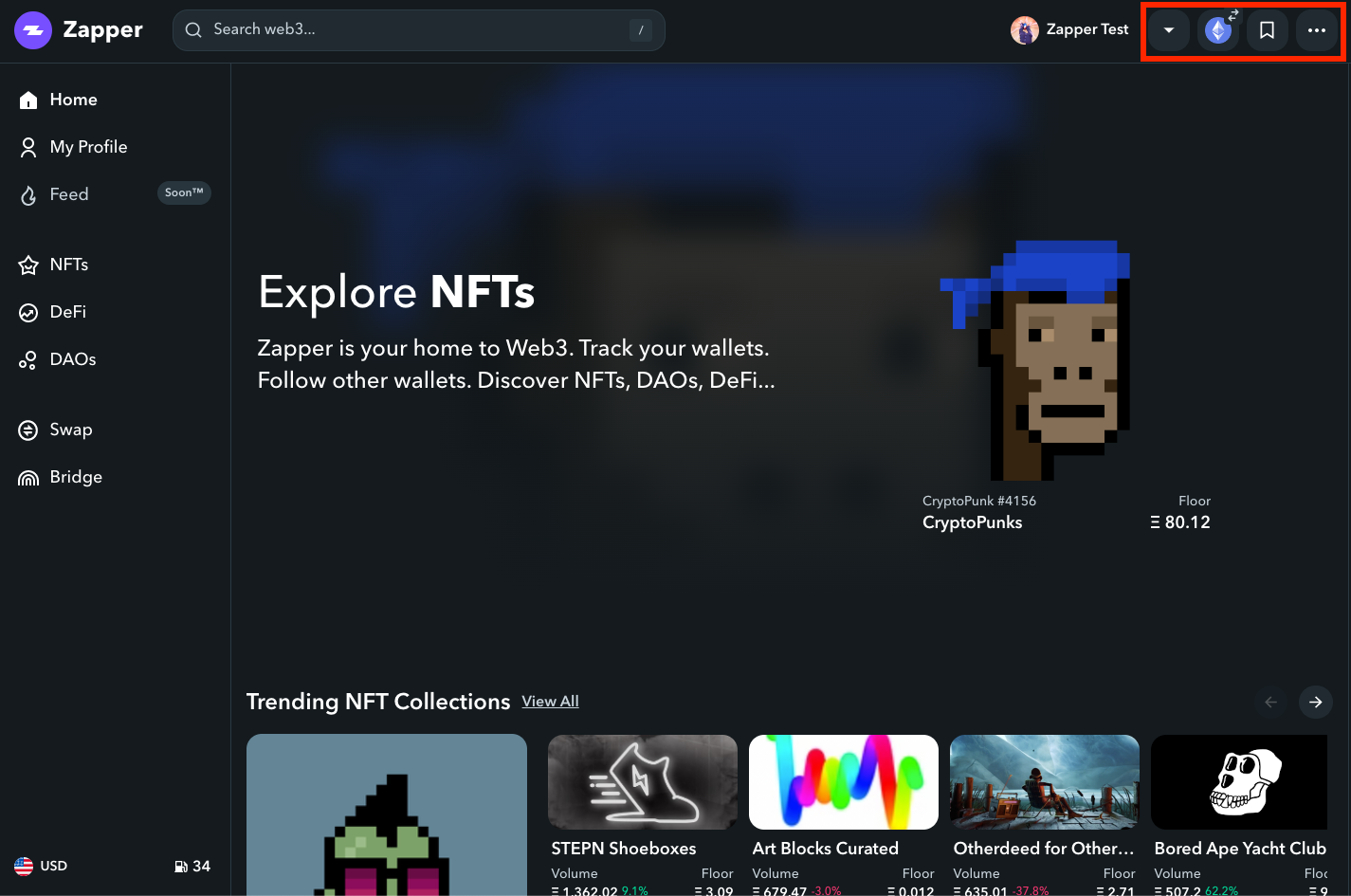Go to previous trending collections arrow
Viewport: 1351px width, 896px height.
[x=1270, y=702]
